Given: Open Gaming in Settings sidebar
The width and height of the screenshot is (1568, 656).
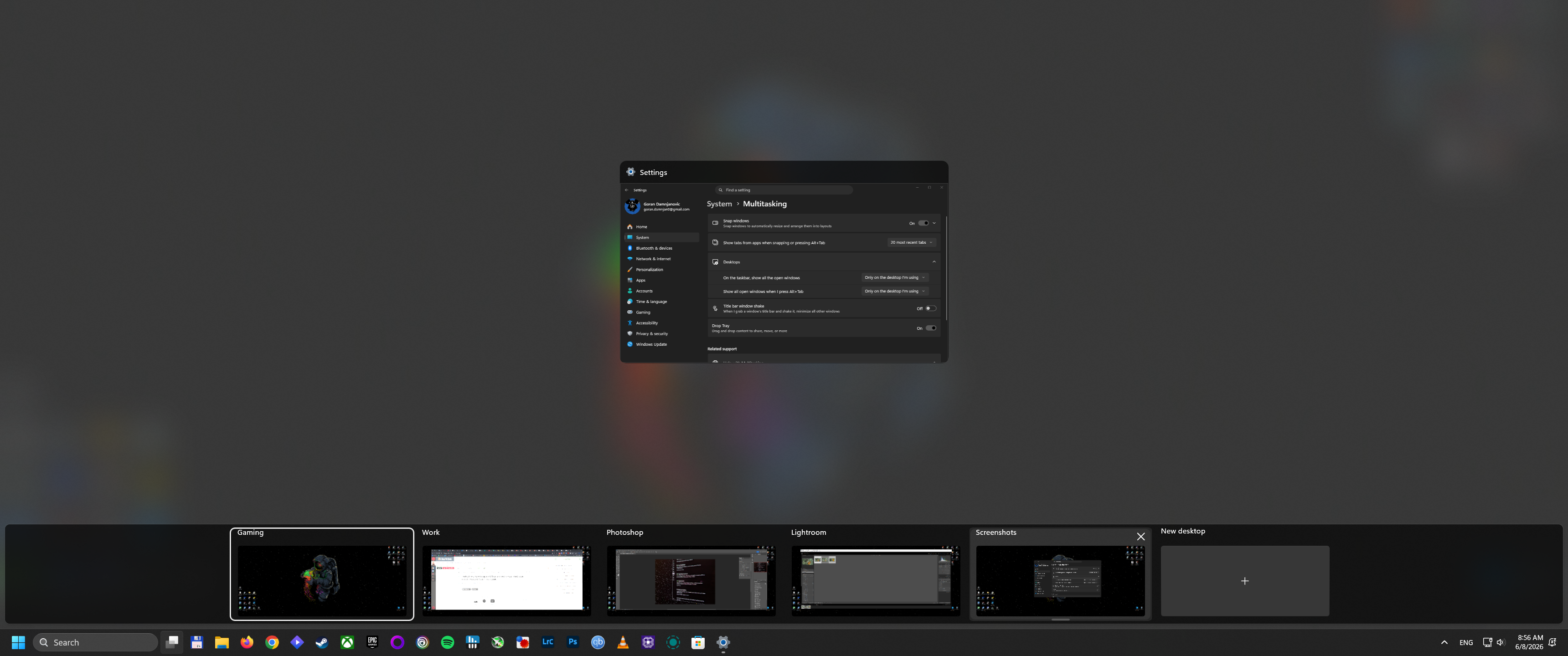Looking at the screenshot, I should pos(662,312).
